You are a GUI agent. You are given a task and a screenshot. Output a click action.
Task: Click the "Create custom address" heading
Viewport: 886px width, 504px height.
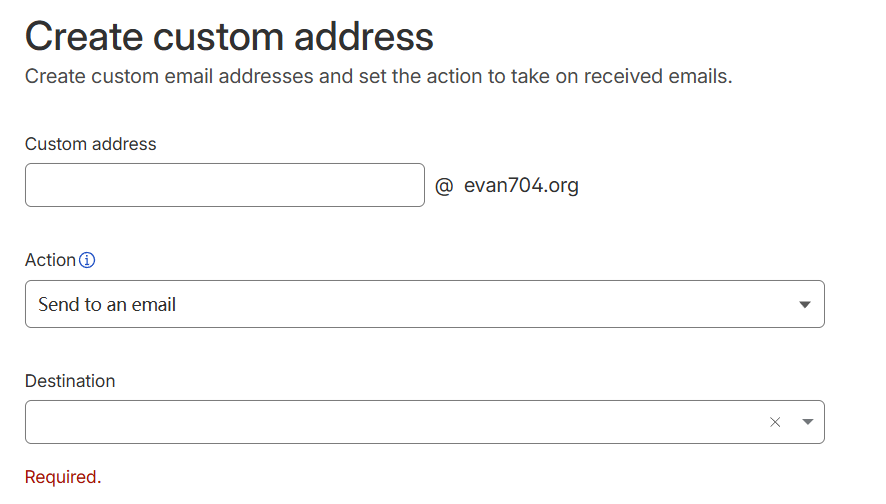point(229,37)
